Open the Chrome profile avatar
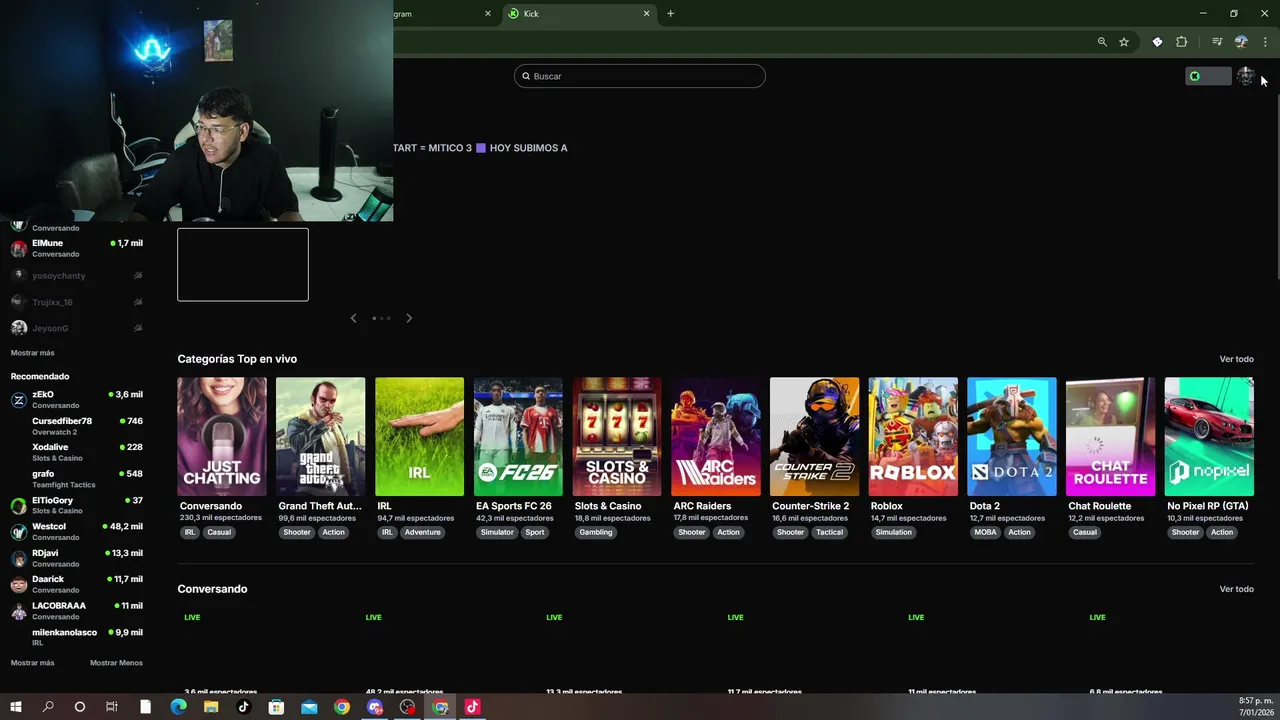The image size is (1280, 720). coord(1241,42)
